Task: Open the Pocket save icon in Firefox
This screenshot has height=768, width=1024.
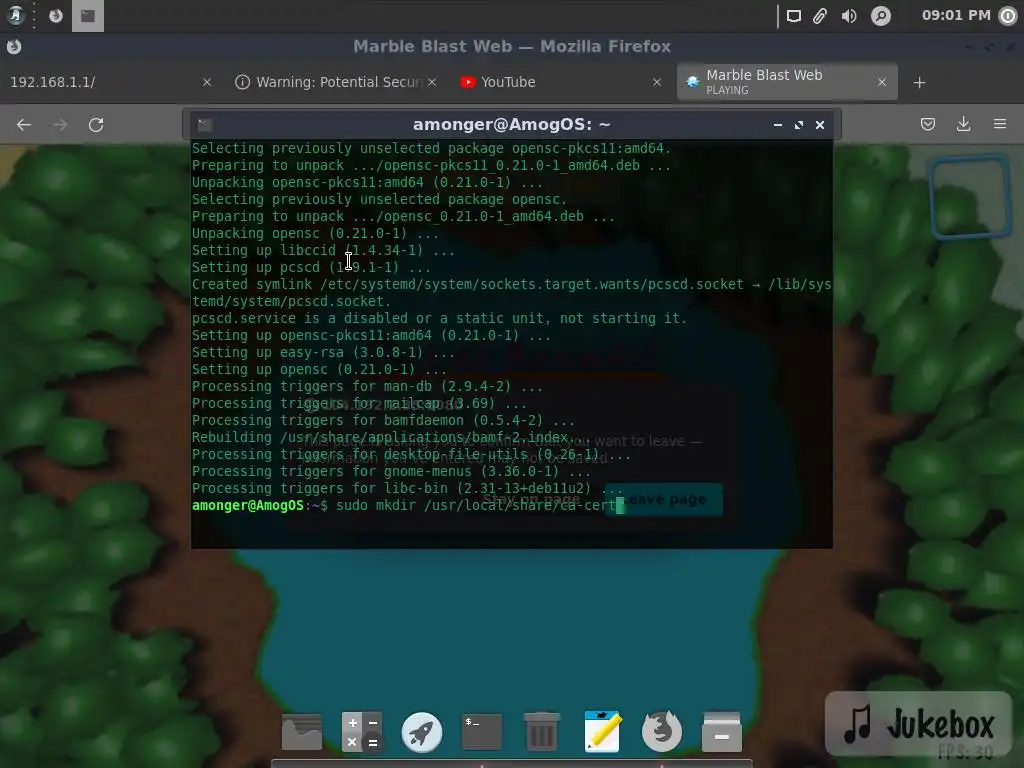Action: [x=928, y=124]
